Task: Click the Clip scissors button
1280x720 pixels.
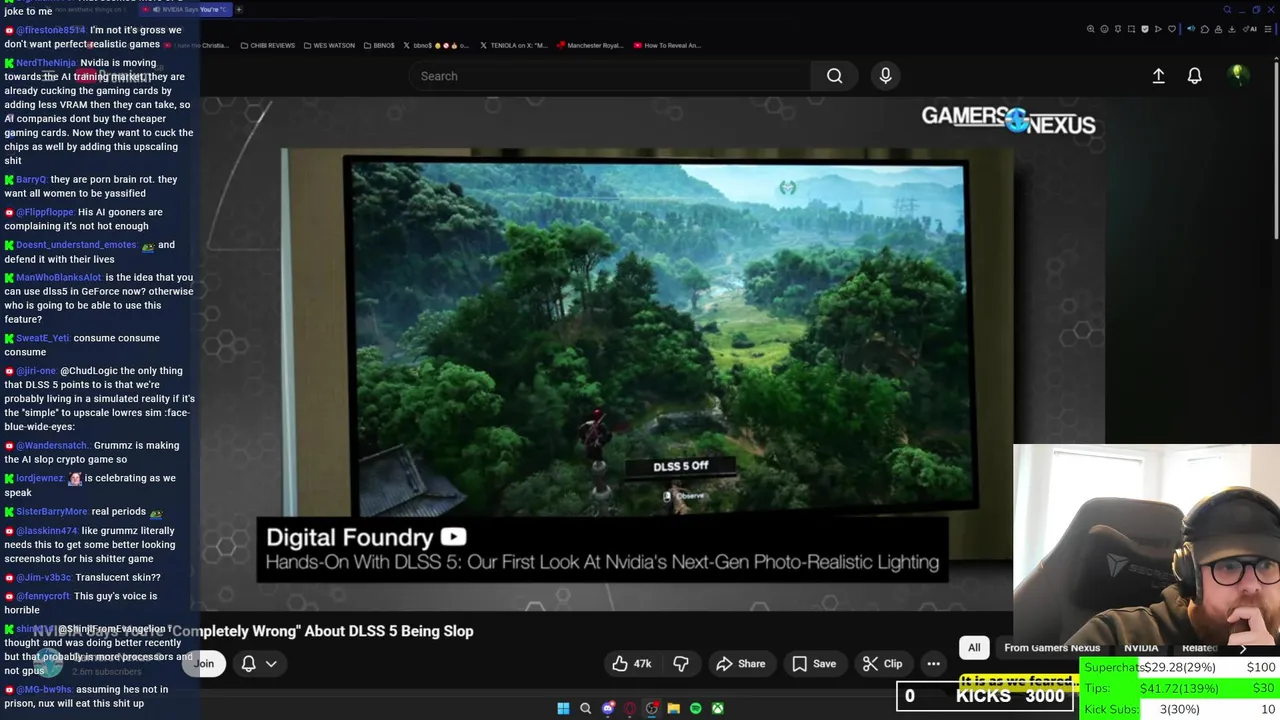Action: click(x=882, y=663)
